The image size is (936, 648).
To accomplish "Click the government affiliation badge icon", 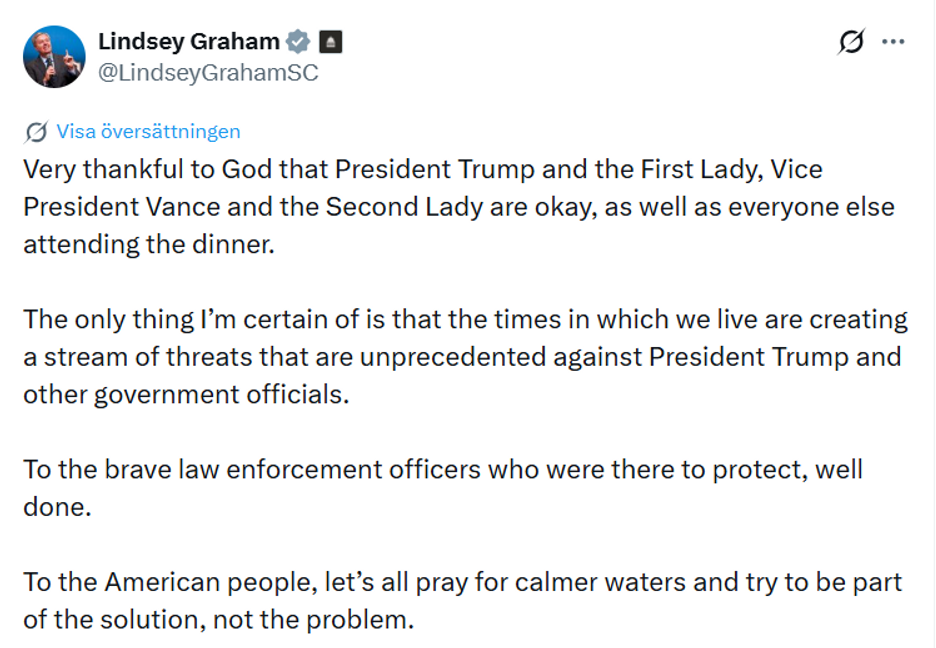I will (x=330, y=42).
